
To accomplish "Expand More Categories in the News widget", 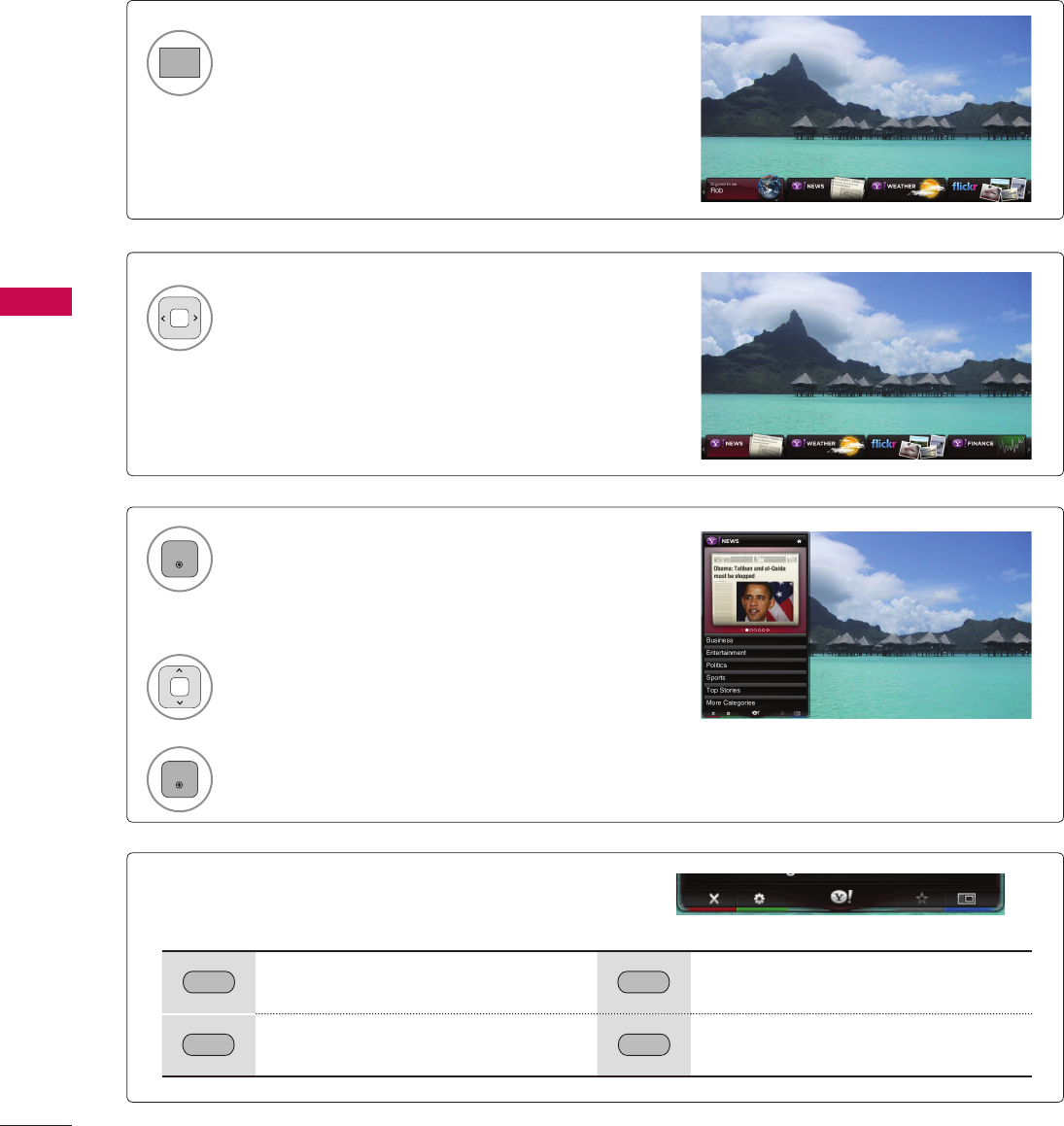I will tap(755, 703).
